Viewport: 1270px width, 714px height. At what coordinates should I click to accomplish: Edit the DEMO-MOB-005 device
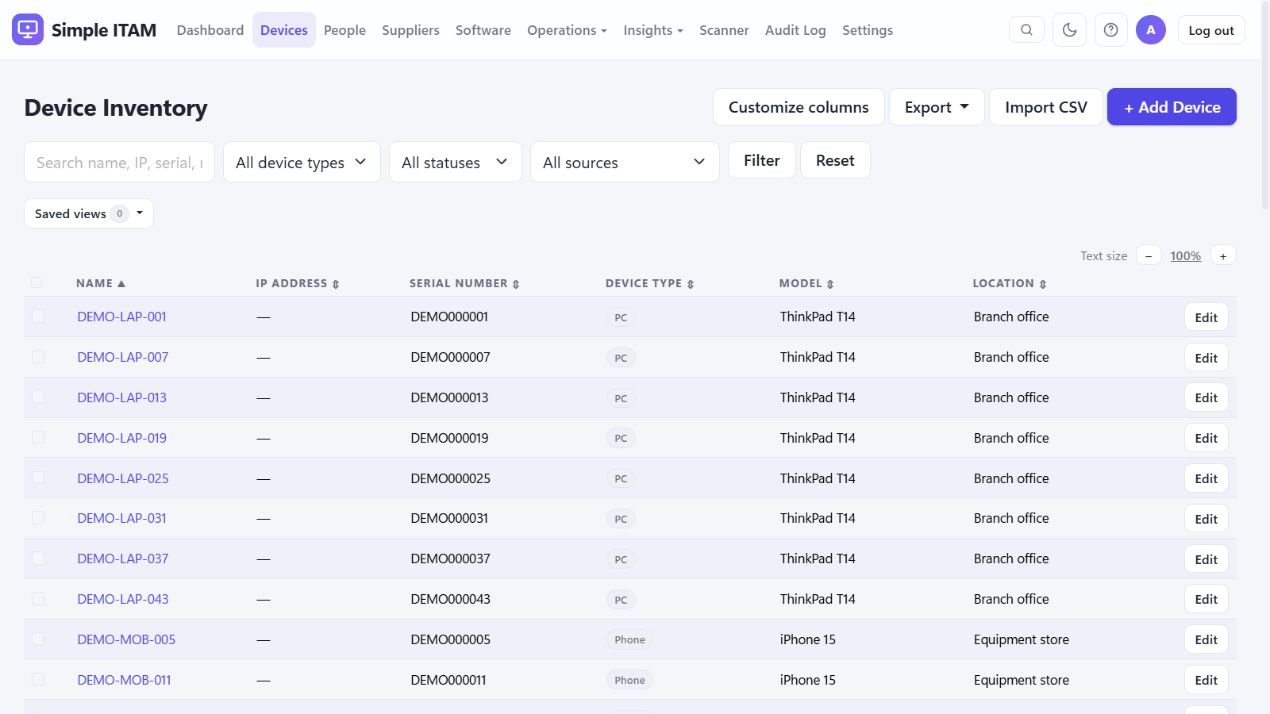click(x=1207, y=639)
